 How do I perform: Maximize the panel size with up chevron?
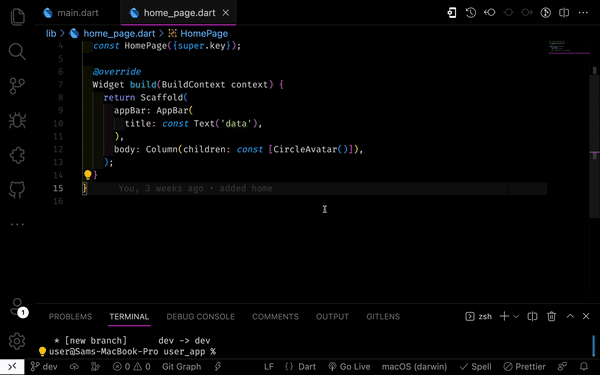(570, 316)
